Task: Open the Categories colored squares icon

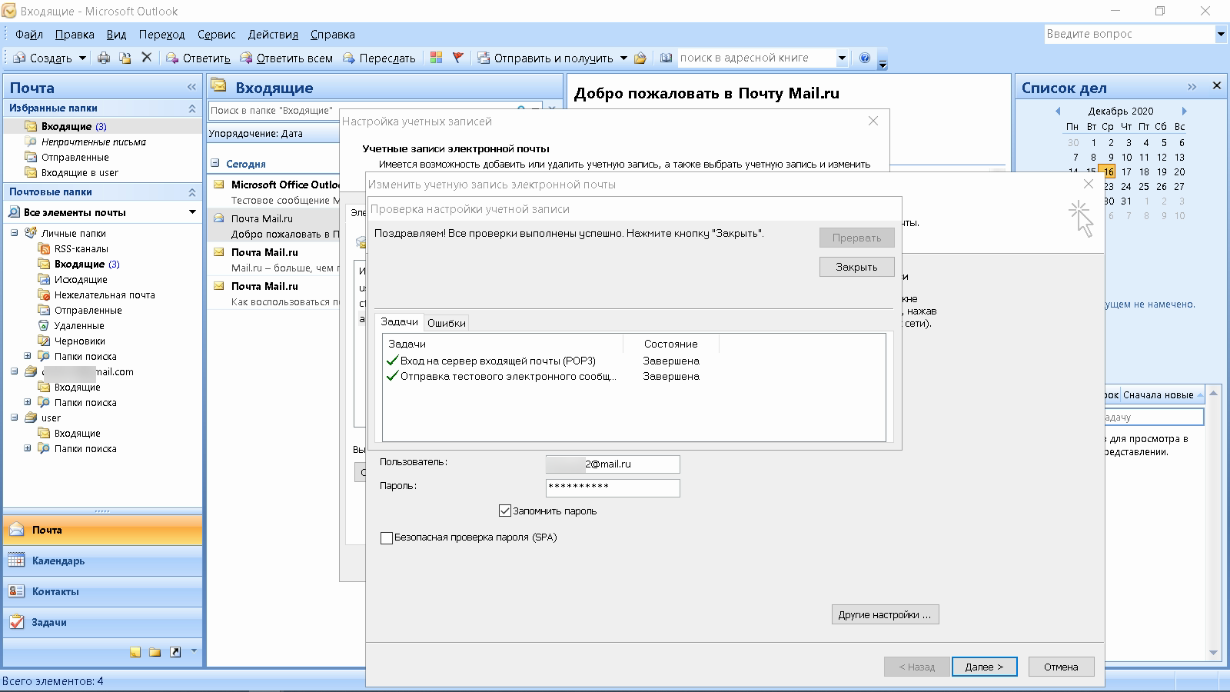Action: click(x=437, y=58)
